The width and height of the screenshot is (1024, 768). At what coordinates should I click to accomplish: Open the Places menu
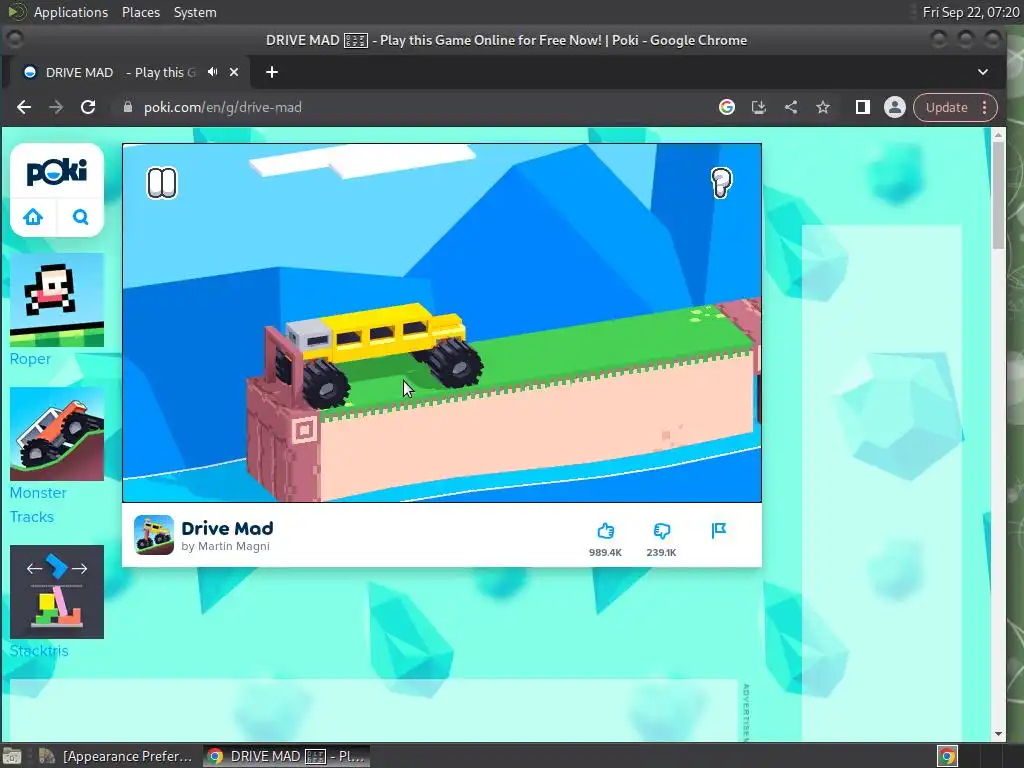point(141,12)
